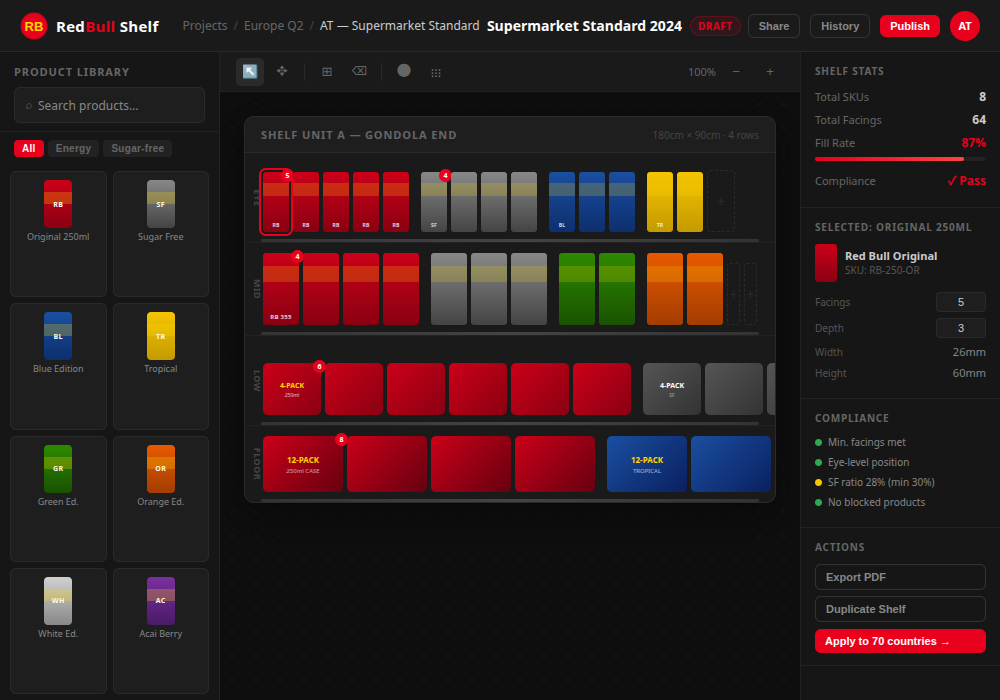Filter library by Energy
Image resolution: width=1000 pixels, height=700 pixels.
pos(73,149)
